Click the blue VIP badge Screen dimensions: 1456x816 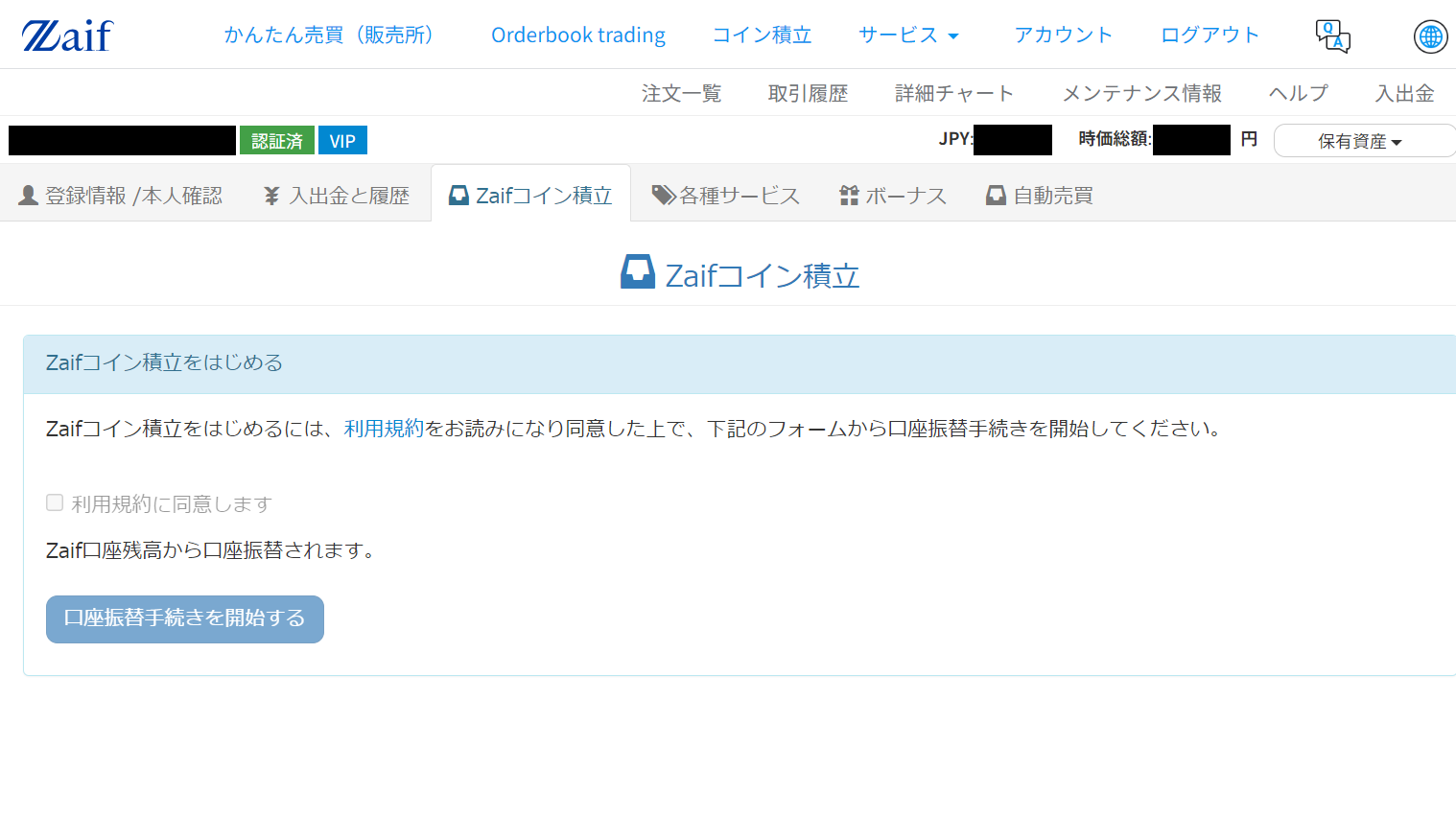point(342,141)
